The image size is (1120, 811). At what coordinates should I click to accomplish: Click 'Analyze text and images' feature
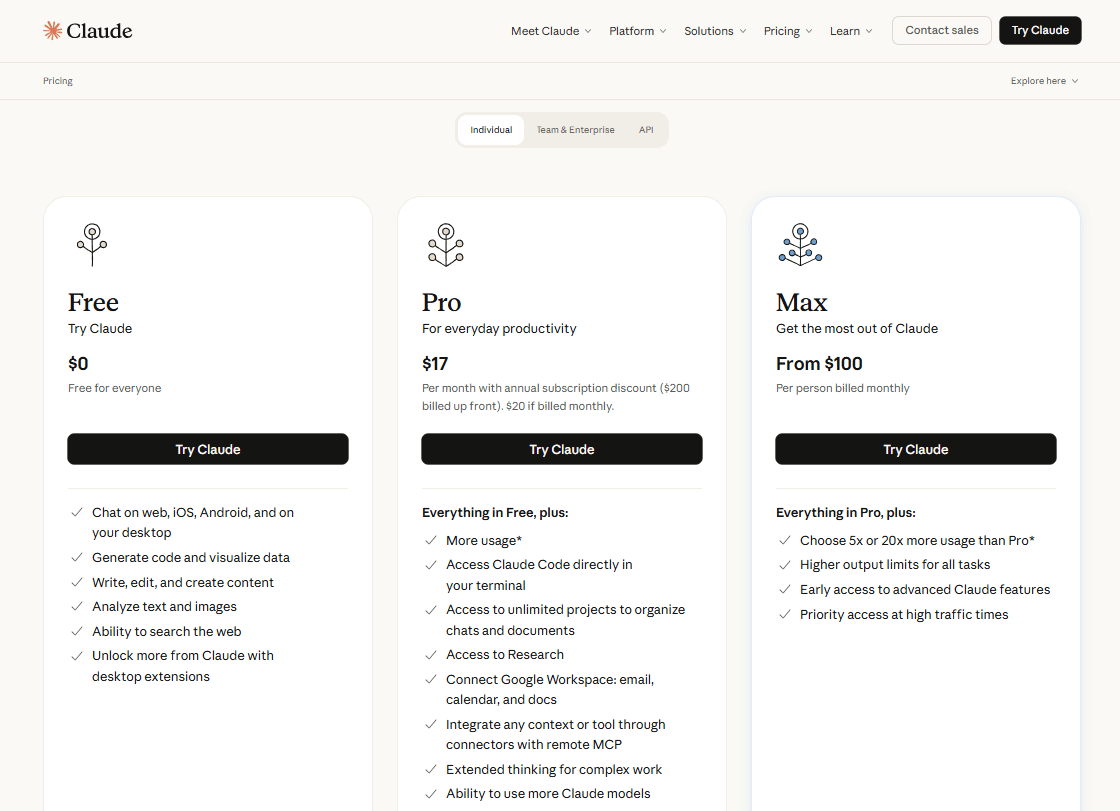coord(164,607)
